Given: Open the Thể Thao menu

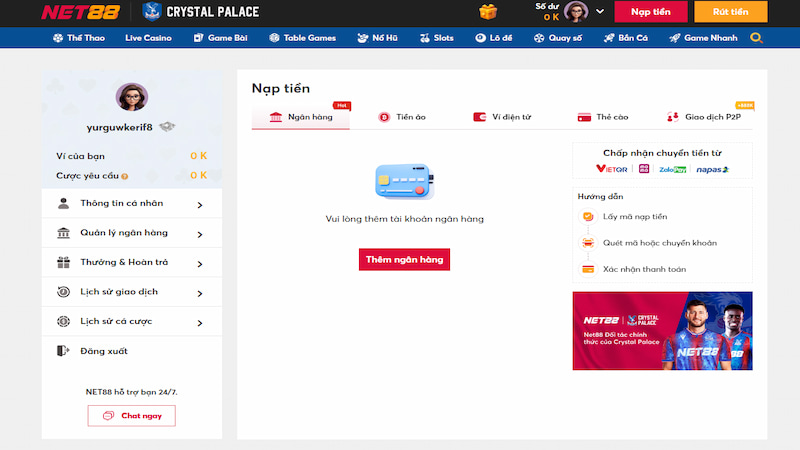Looking at the screenshot, I should (x=79, y=38).
